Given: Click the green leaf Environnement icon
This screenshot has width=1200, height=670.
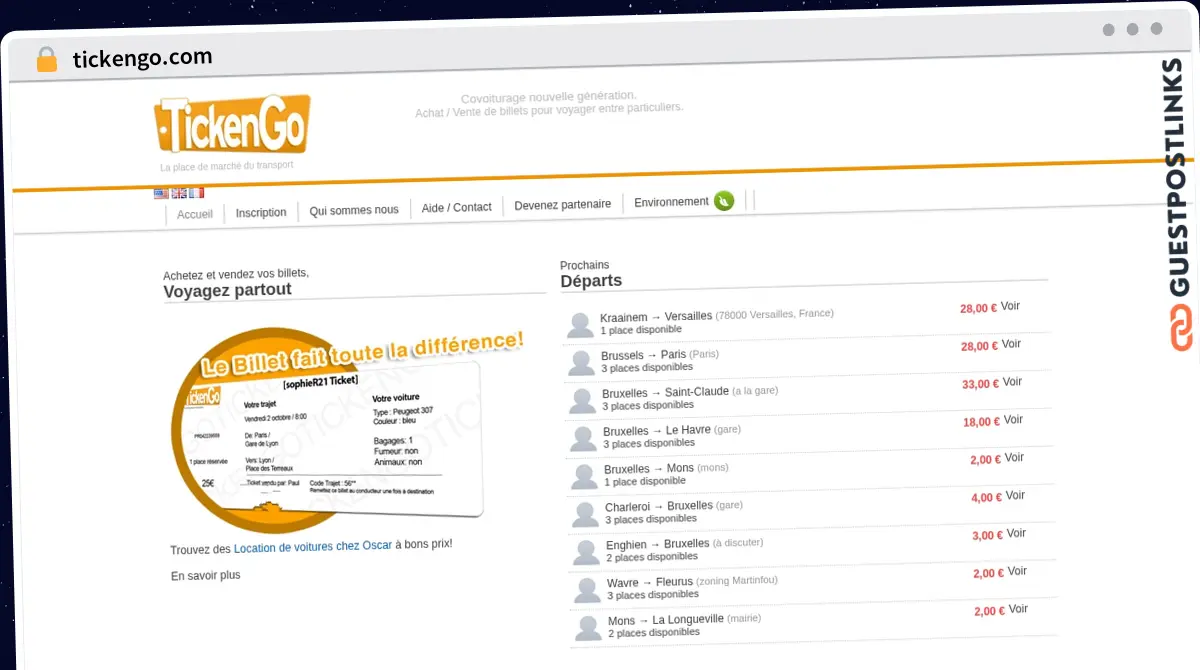Looking at the screenshot, I should pyautogui.click(x=724, y=201).
